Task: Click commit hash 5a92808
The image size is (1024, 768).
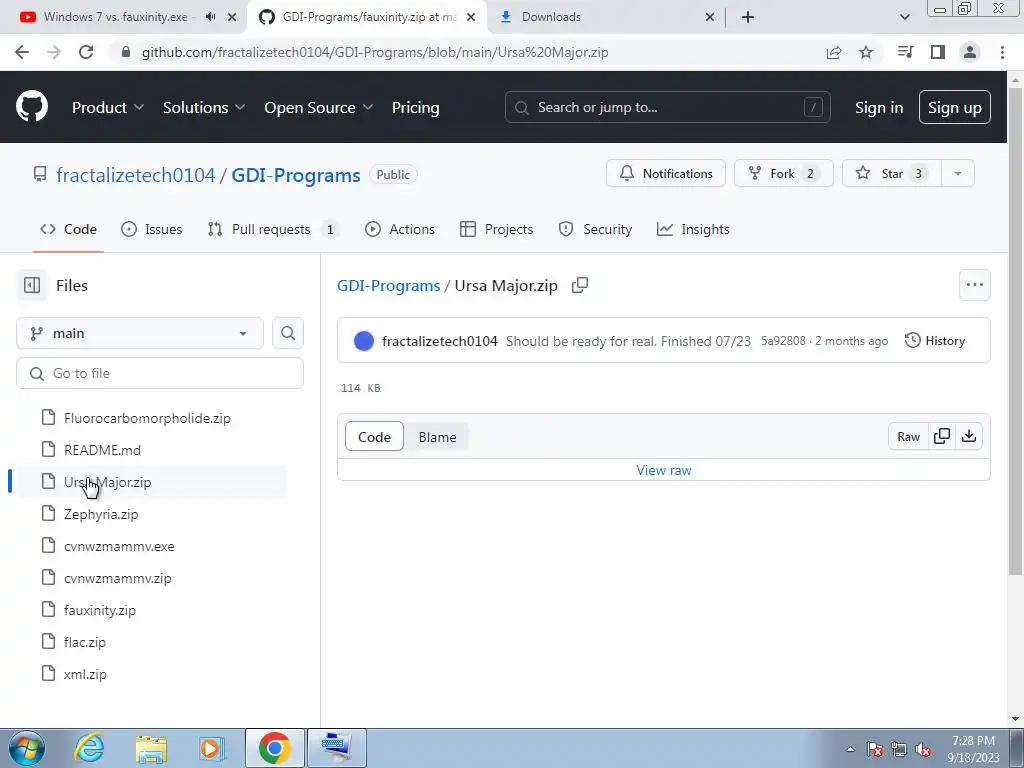Action: pos(783,341)
